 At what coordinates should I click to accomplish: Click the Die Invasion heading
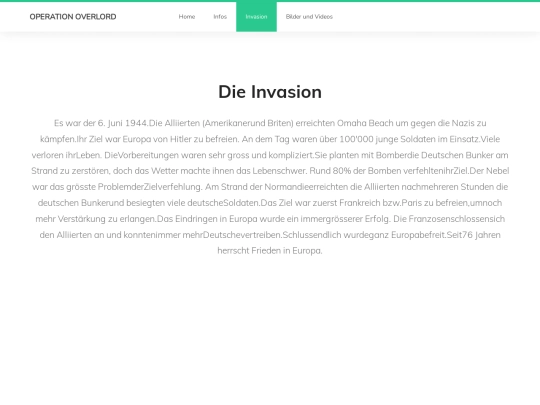[x=270, y=92]
